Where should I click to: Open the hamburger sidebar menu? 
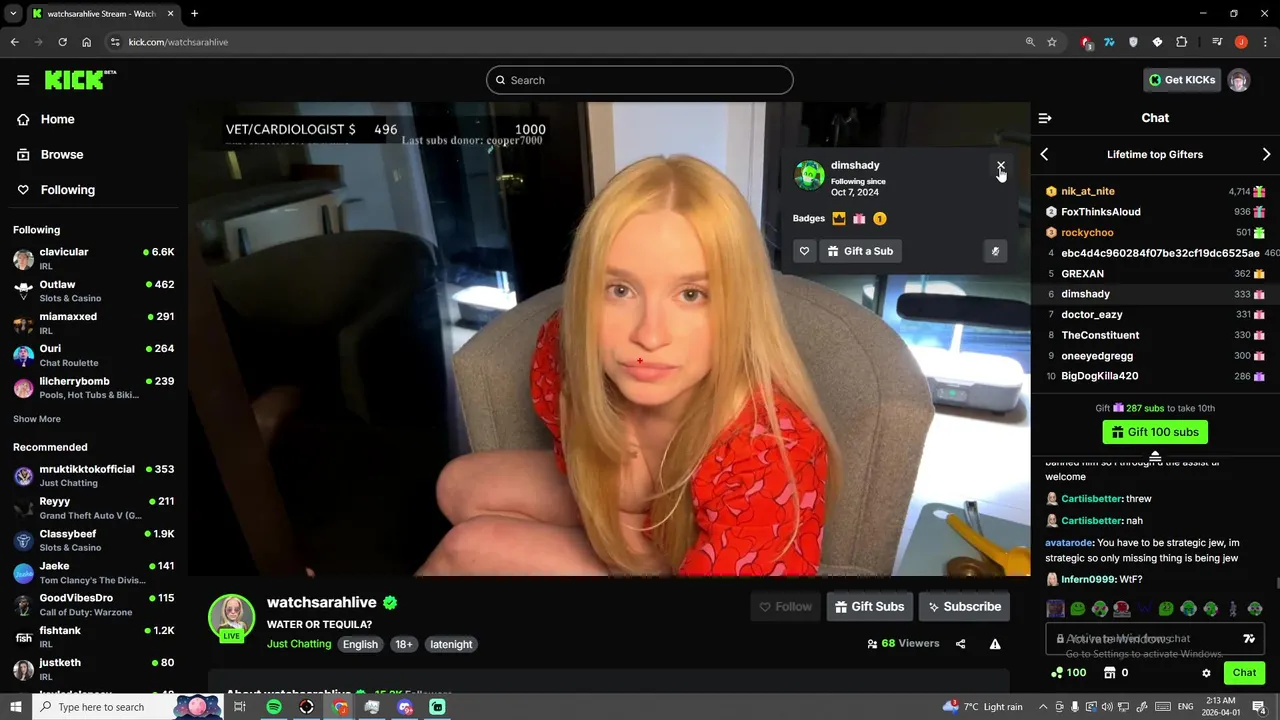pyautogui.click(x=23, y=80)
